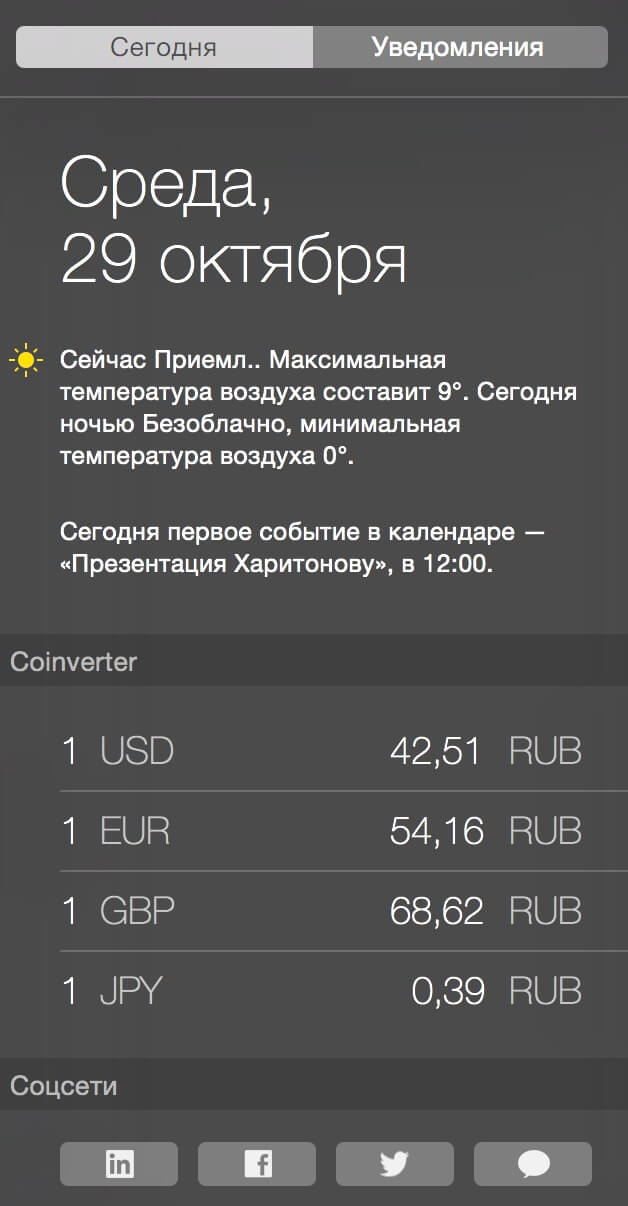Click the Facebook share icon
628x1206 pixels.
pos(257,1164)
